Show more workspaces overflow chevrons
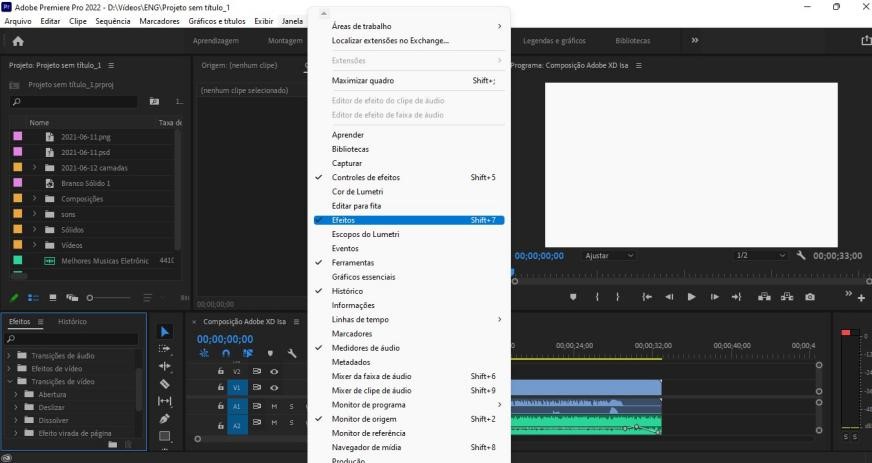Screen dimensions: 872x463 click(695, 41)
